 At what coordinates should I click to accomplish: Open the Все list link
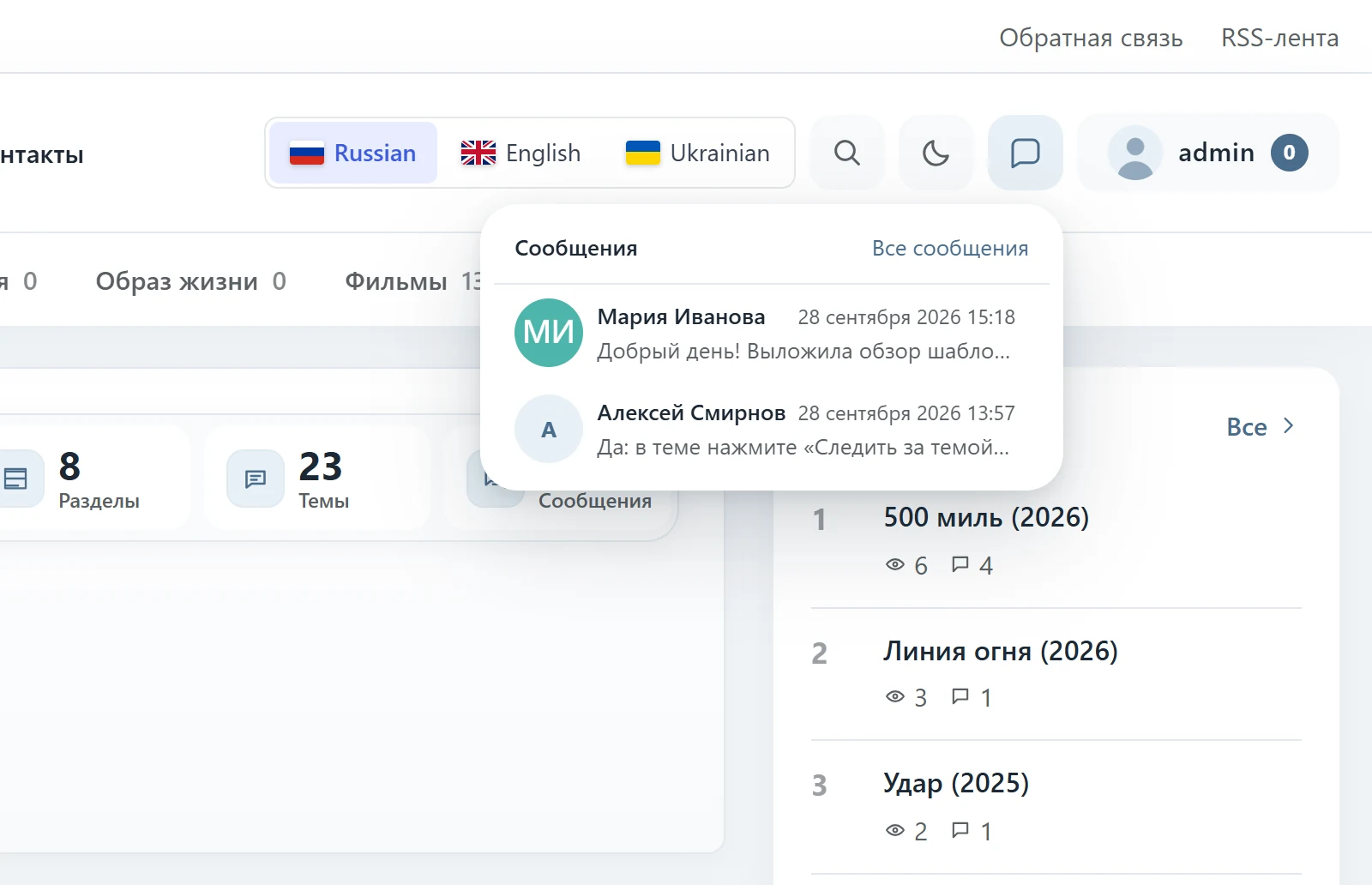tap(1247, 427)
